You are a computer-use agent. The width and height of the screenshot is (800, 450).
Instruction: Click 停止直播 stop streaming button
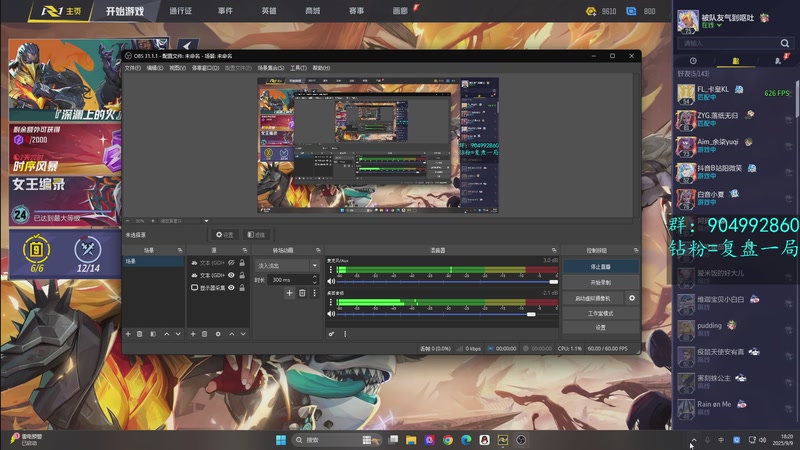601,266
